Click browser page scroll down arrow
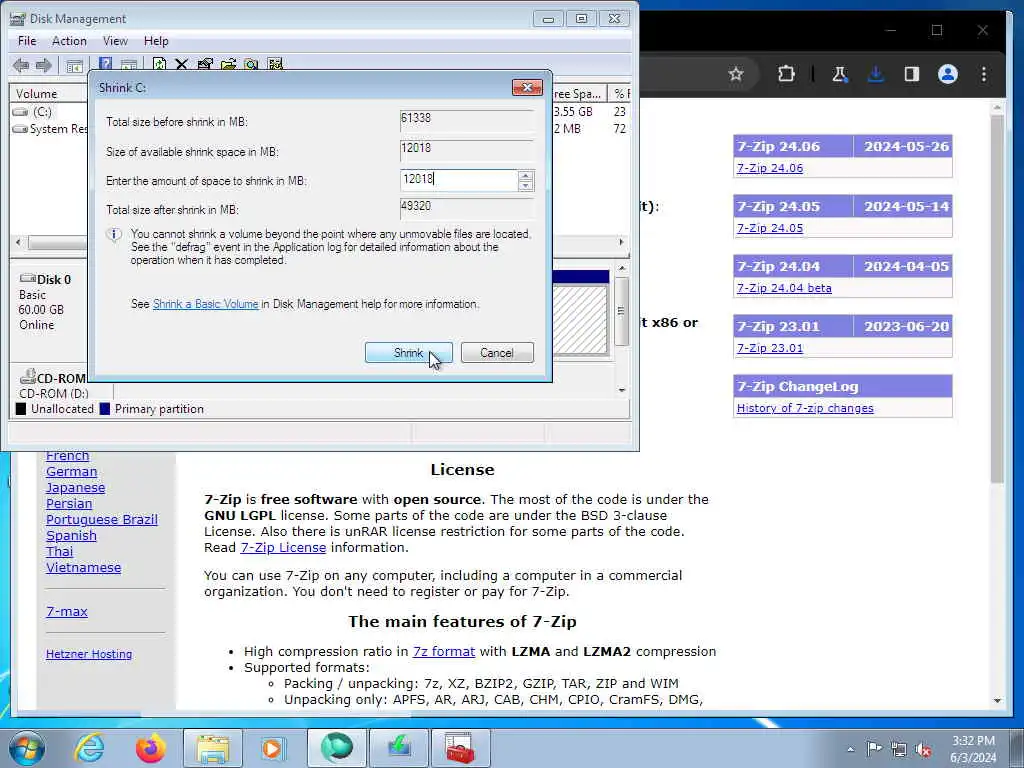This screenshot has width=1024, height=768. click(997, 700)
